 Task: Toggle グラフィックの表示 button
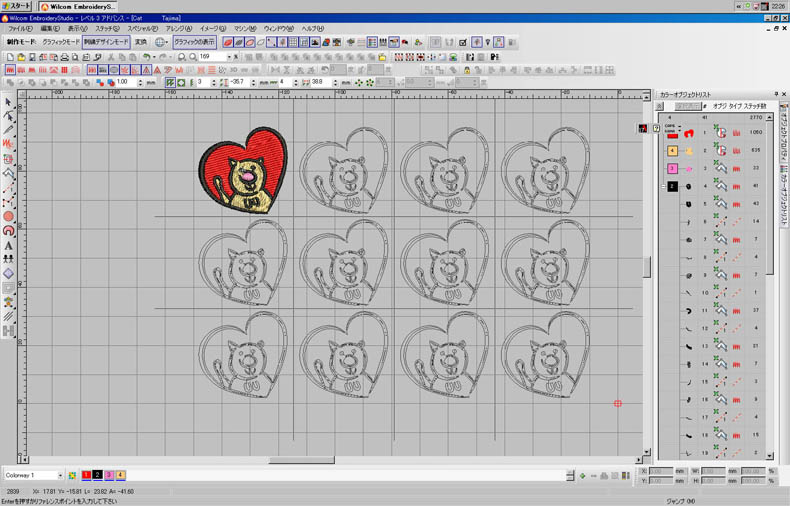pos(194,42)
